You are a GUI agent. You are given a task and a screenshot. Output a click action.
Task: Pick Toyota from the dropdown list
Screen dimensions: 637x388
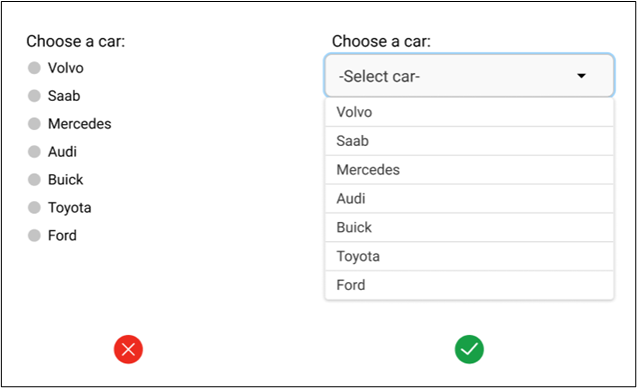469,256
